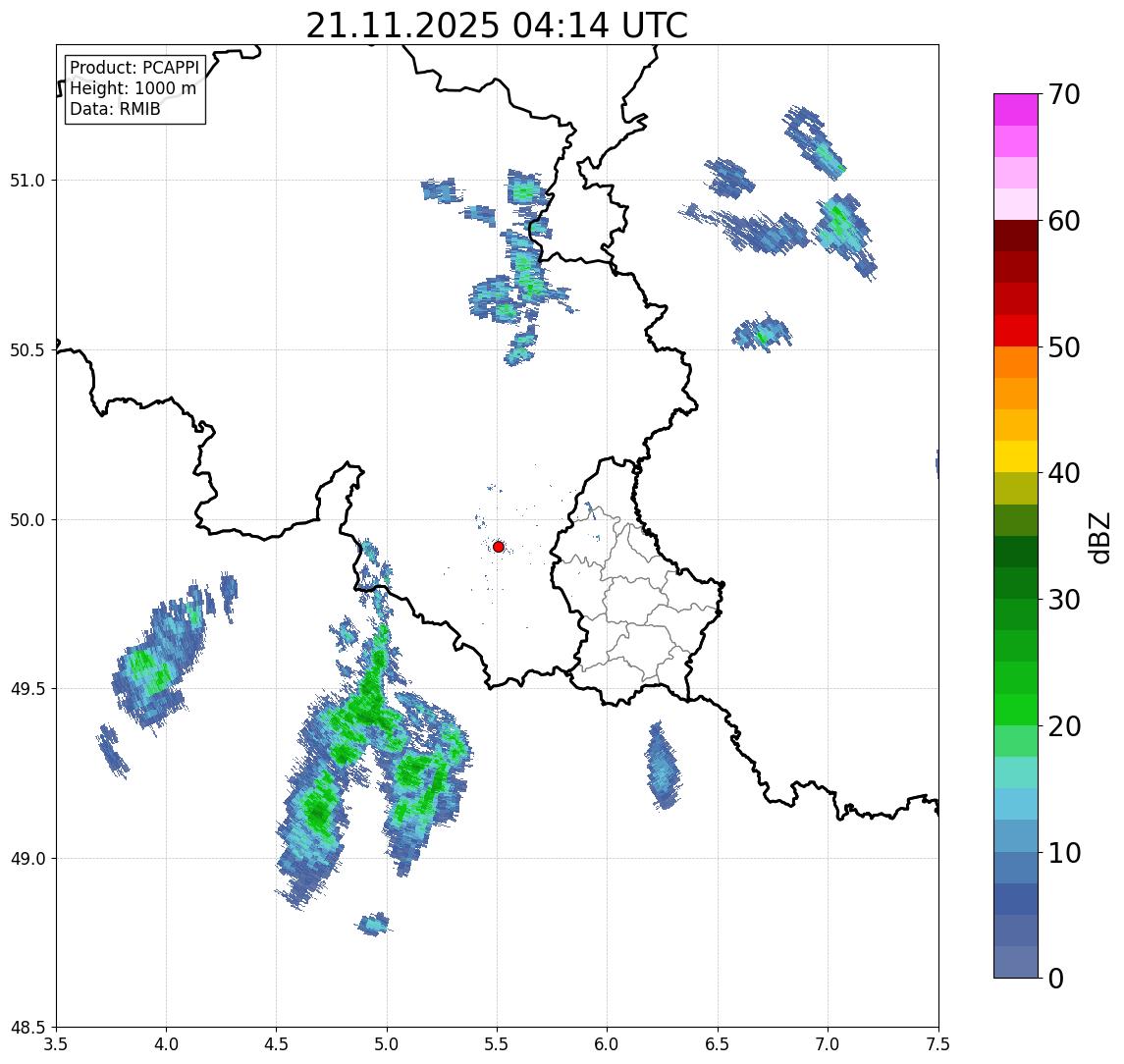
Task: Click the magenta top colorbar swatch
Action: click(1016, 110)
